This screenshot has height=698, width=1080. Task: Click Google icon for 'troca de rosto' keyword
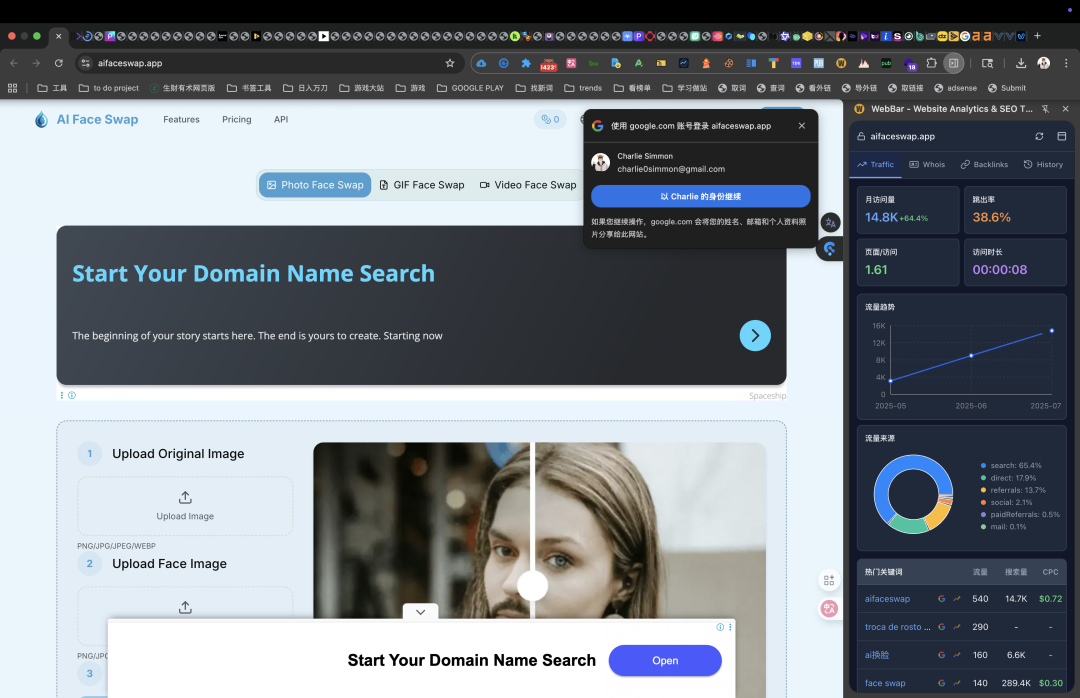942,627
